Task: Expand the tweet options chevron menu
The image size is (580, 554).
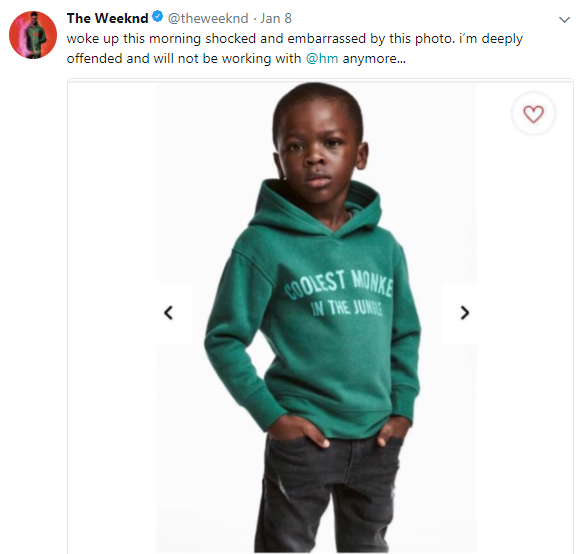Action: (564, 20)
